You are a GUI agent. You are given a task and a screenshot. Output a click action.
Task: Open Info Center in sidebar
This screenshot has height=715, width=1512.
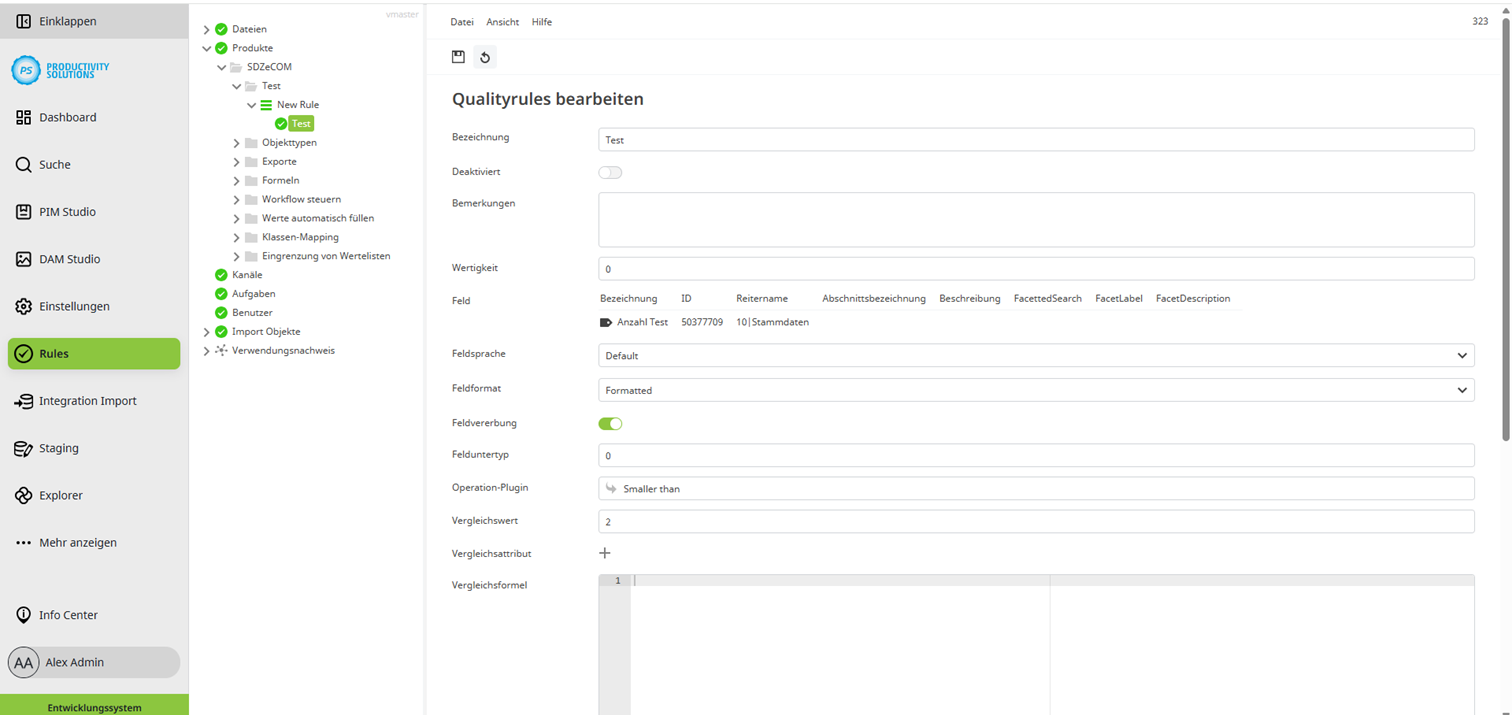tap(24, 615)
